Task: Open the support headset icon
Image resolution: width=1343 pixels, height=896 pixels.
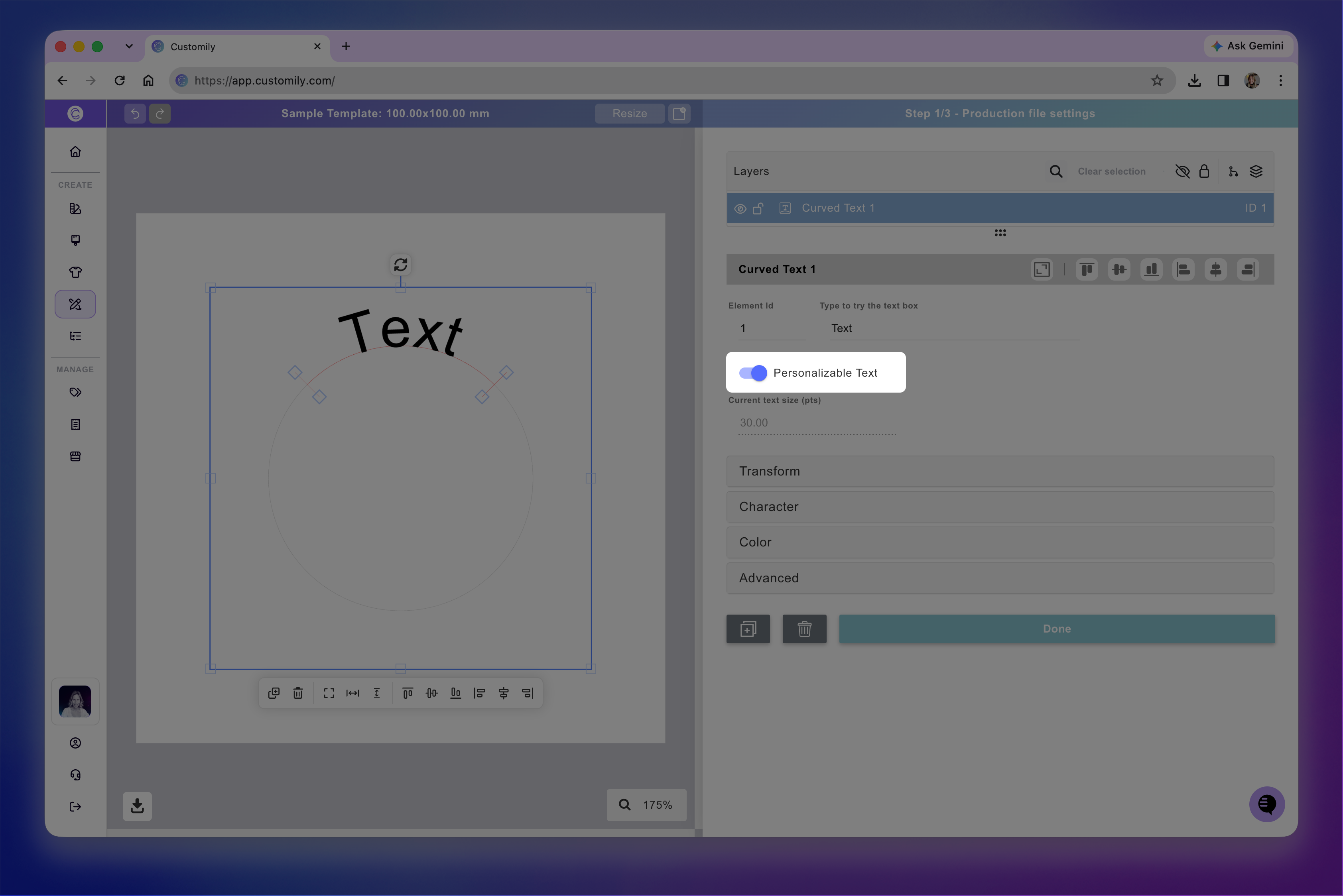Action: 75,775
